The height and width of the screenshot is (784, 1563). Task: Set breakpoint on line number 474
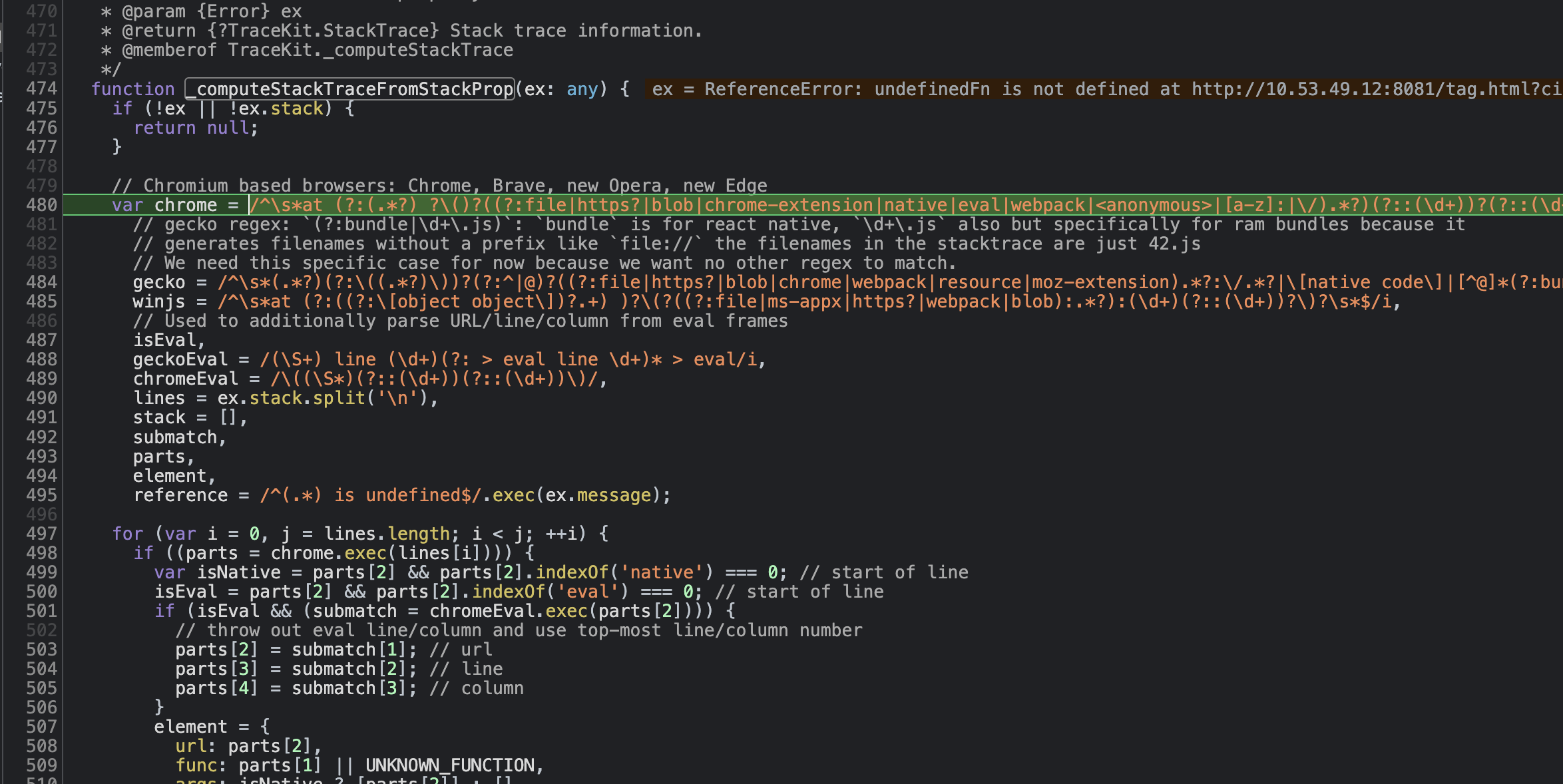pyautogui.click(x=41, y=89)
